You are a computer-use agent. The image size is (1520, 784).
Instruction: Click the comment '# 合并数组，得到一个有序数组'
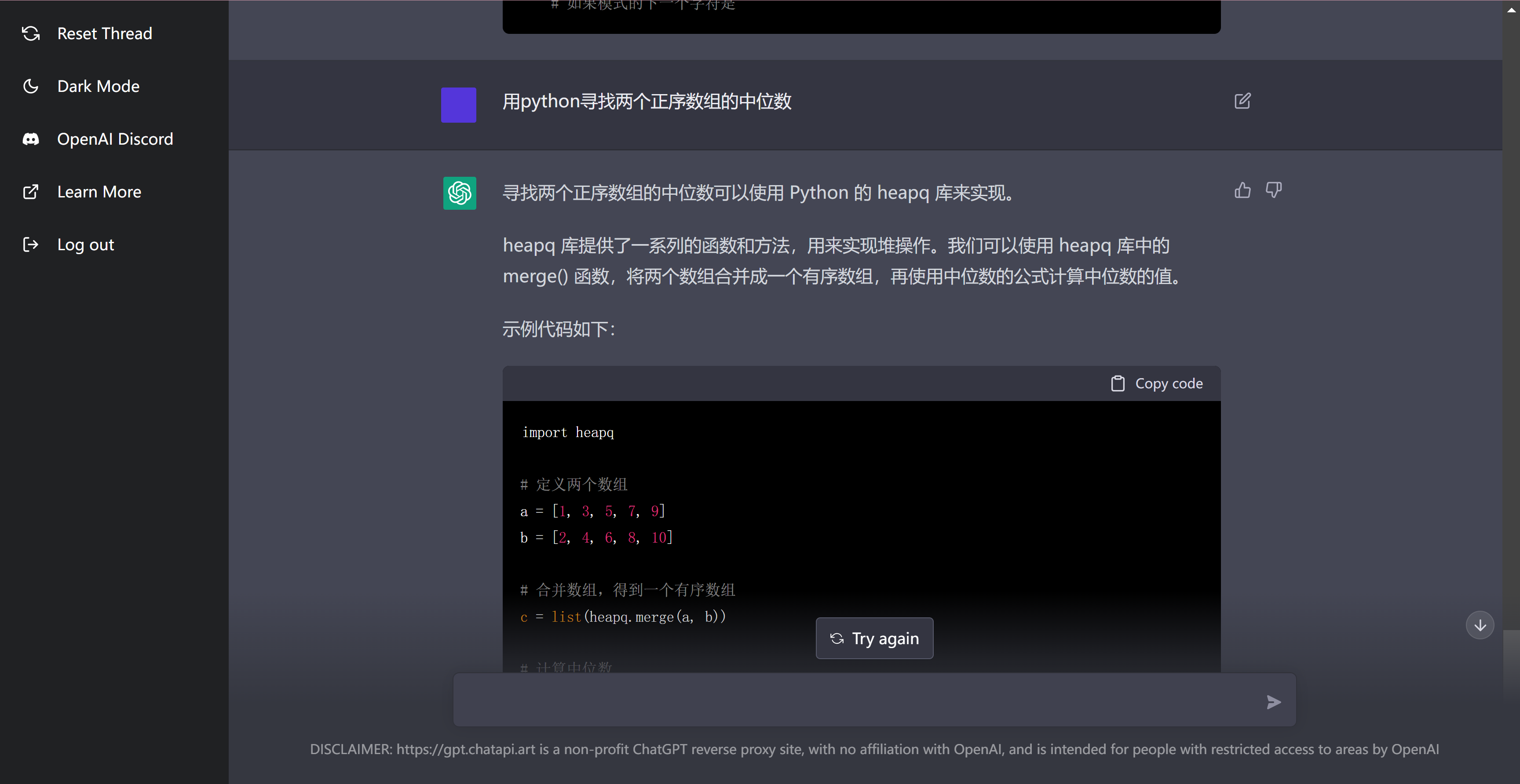coord(627,590)
